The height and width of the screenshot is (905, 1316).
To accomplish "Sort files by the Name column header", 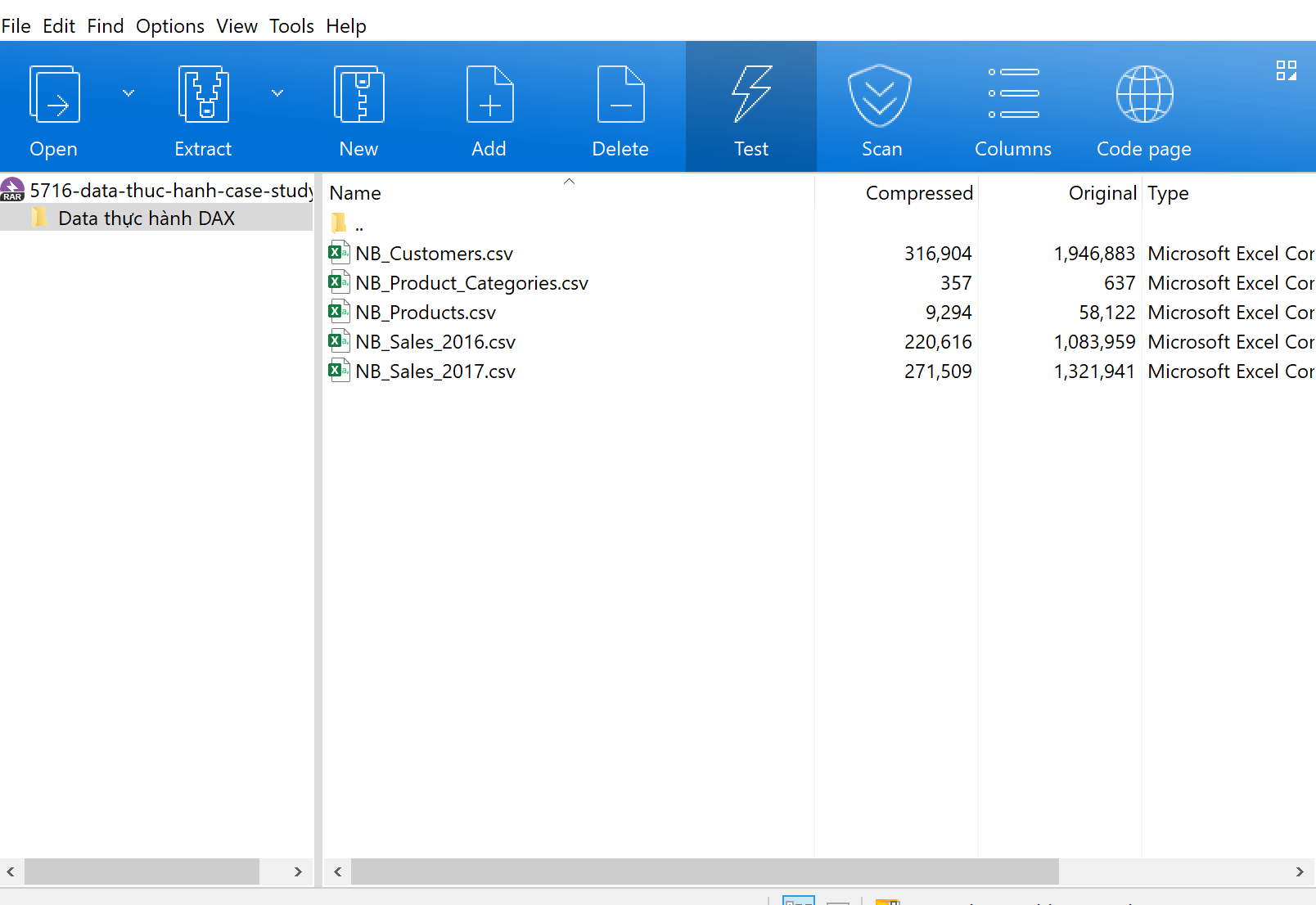I will click(356, 193).
